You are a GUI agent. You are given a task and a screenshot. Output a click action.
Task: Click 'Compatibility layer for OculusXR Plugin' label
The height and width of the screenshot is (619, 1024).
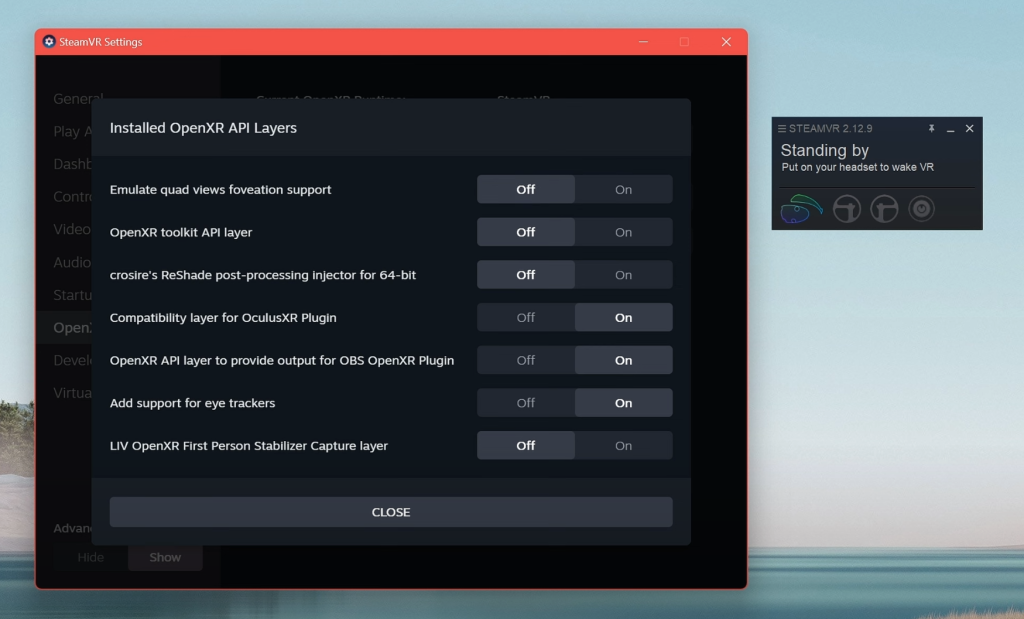tap(223, 317)
